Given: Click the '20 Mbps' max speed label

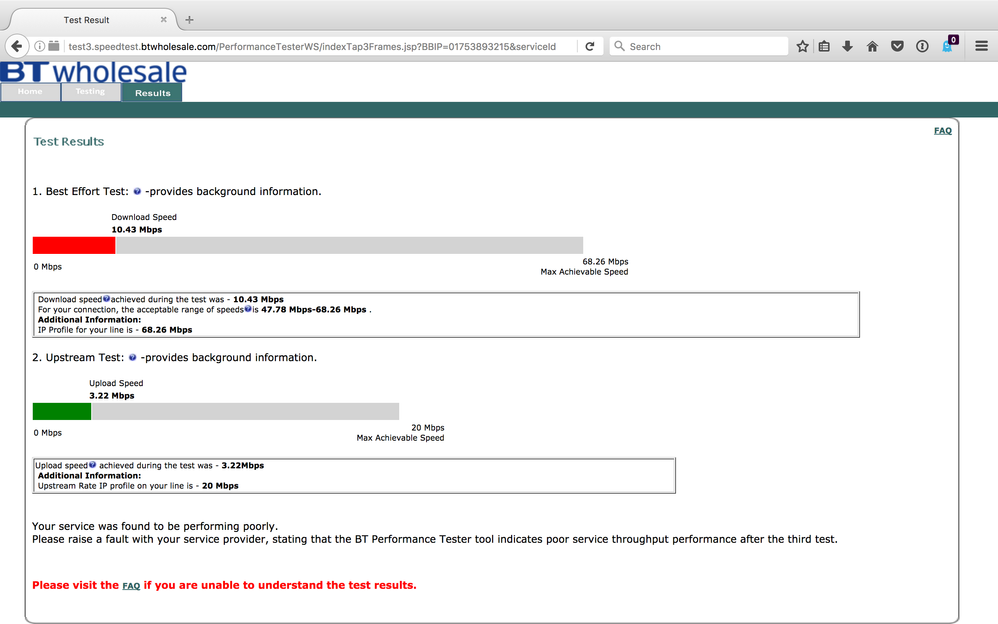Looking at the screenshot, I should point(428,428).
